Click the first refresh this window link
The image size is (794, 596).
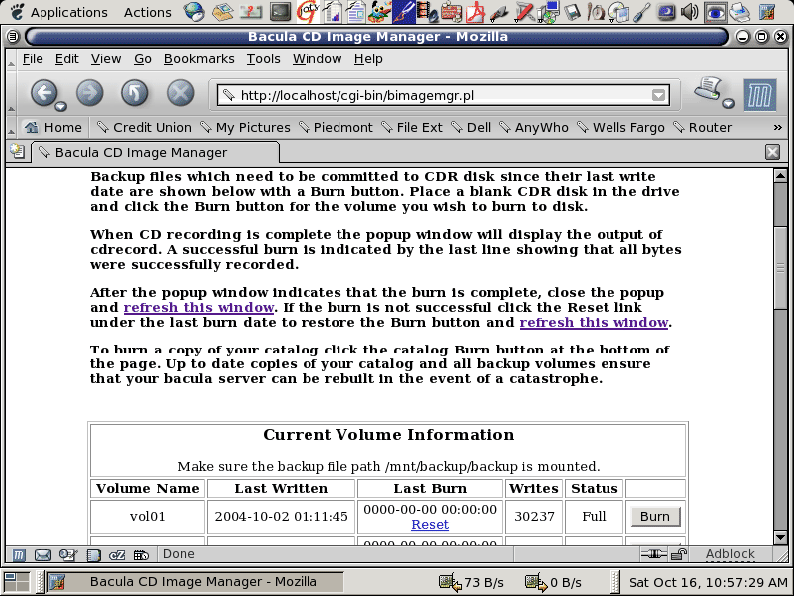[x=198, y=308]
